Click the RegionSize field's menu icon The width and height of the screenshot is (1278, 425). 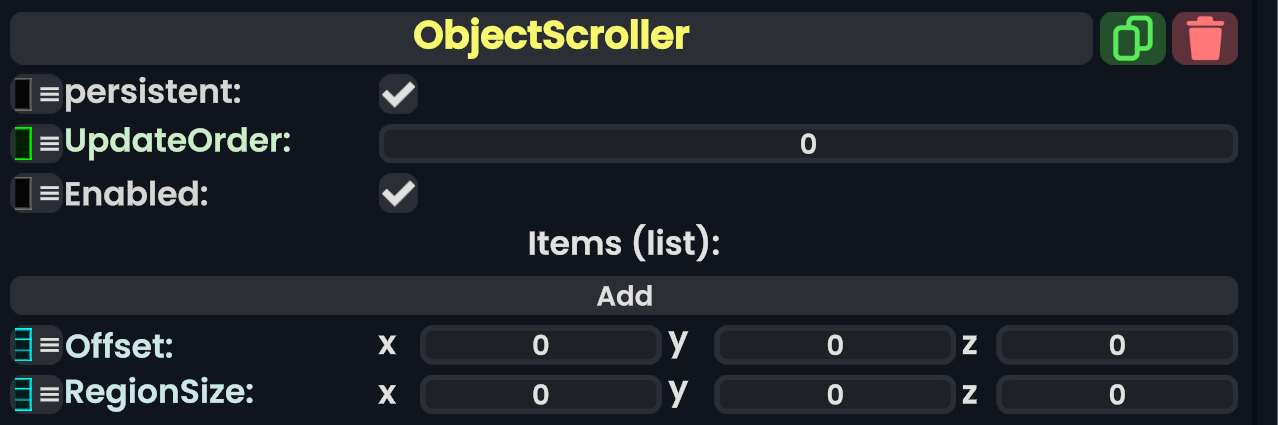49,393
